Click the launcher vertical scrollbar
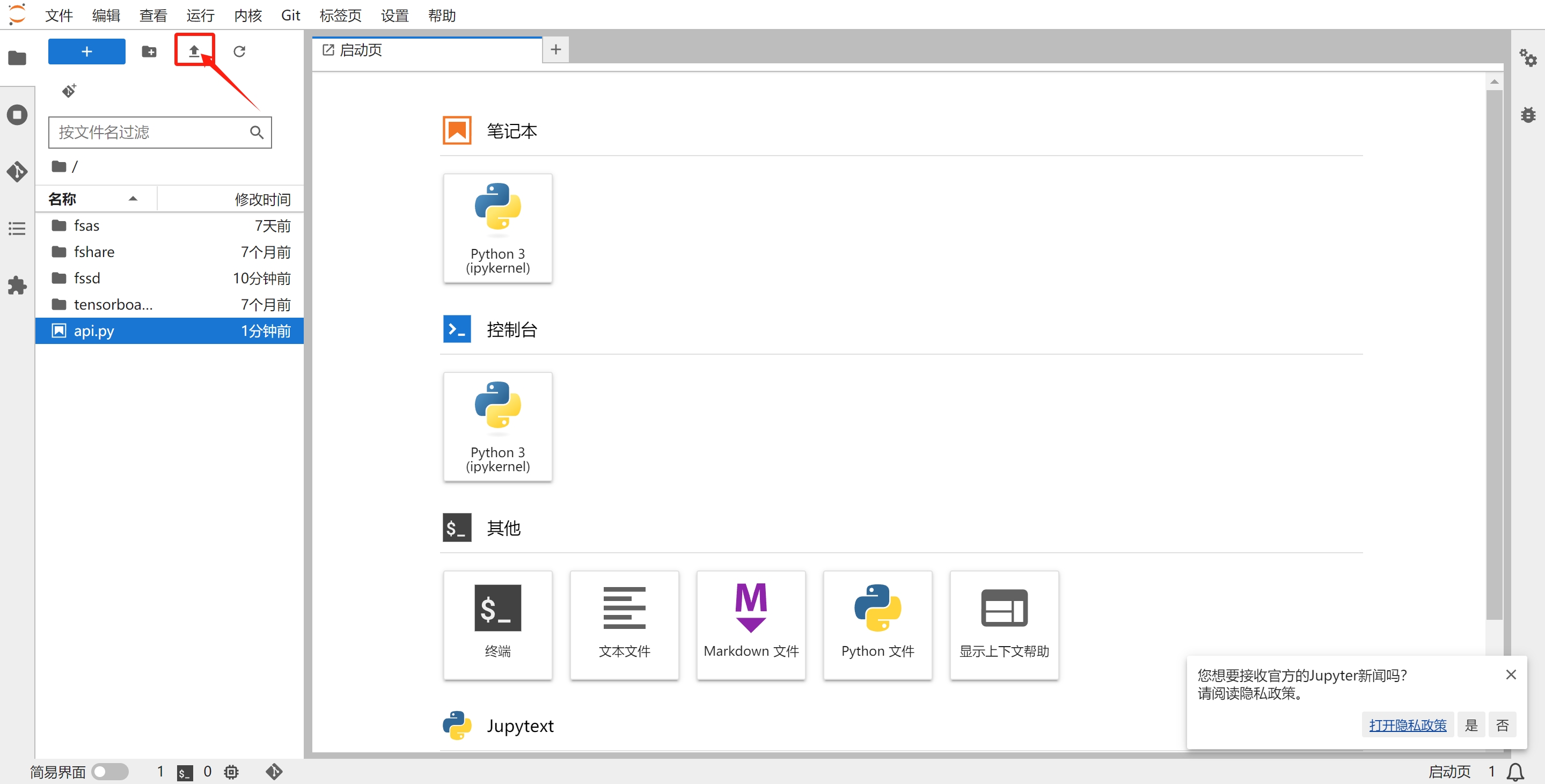This screenshot has height=784, width=1545. pos(1493,355)
